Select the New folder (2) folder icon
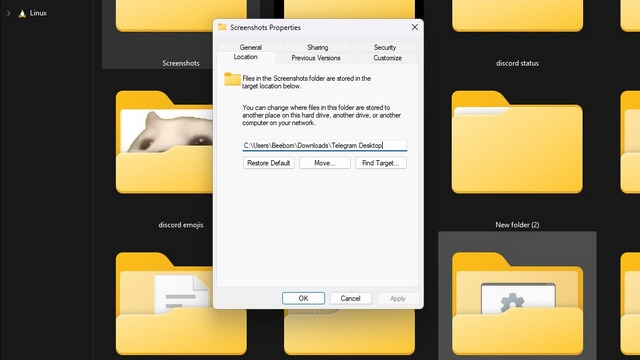 click(x=517, y=142)
